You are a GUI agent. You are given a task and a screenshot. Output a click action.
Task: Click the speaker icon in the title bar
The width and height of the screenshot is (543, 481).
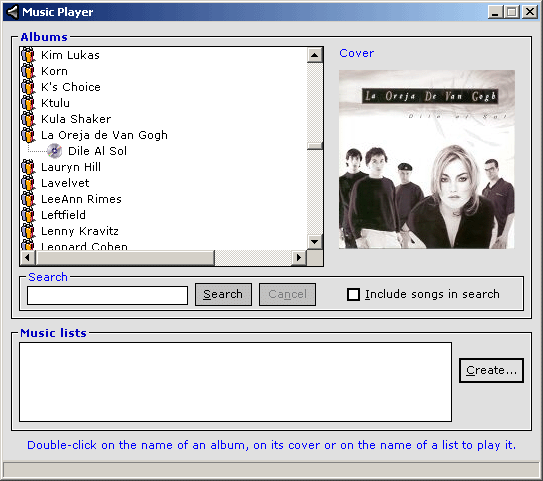12,12
